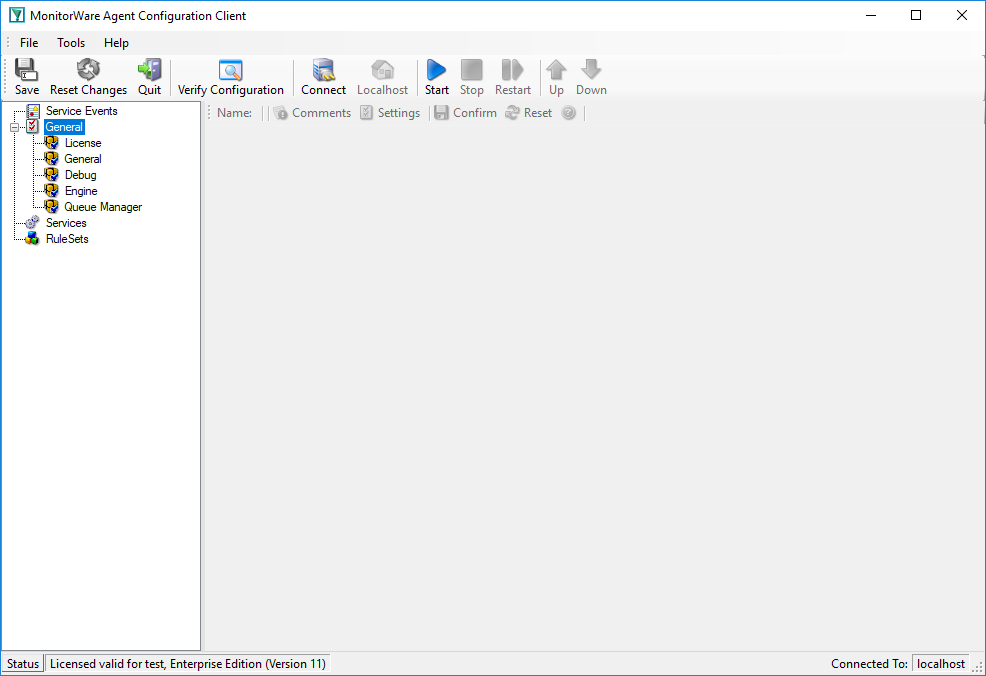
Task: Open the Engine tree item
Action: tap(81, 191)
